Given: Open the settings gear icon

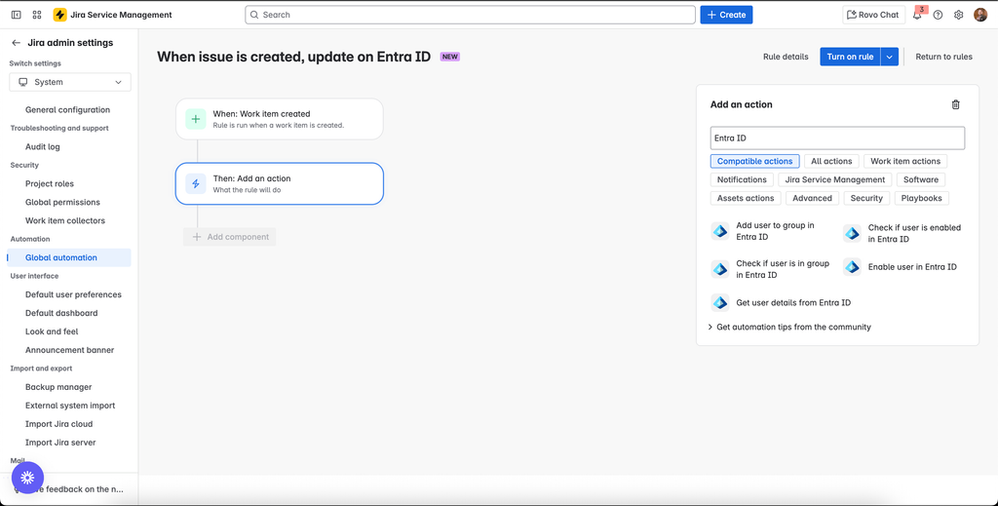Looking at the screenshot, I should click(x=959, y=15).
